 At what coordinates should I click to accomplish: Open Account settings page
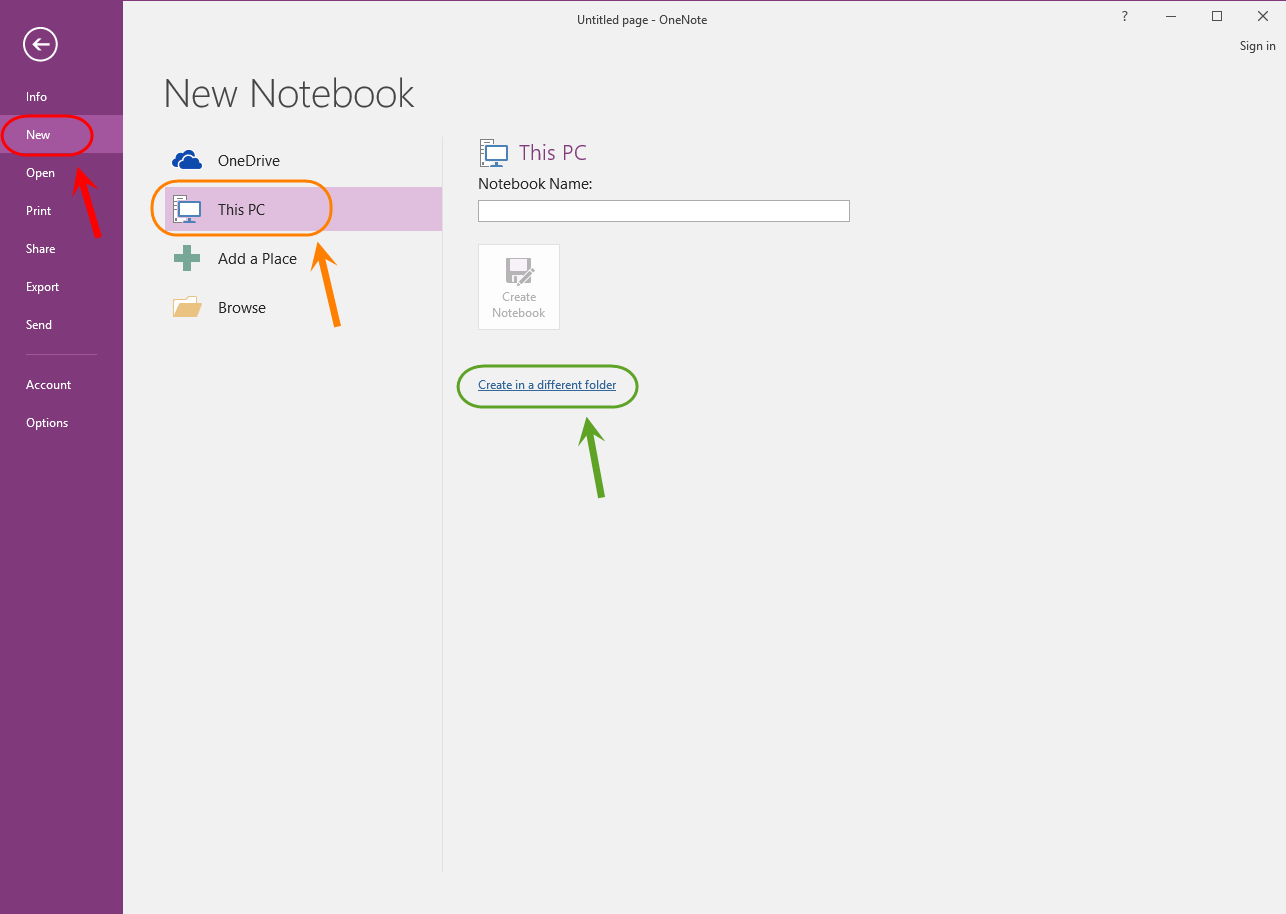click(x=48, y=385)
